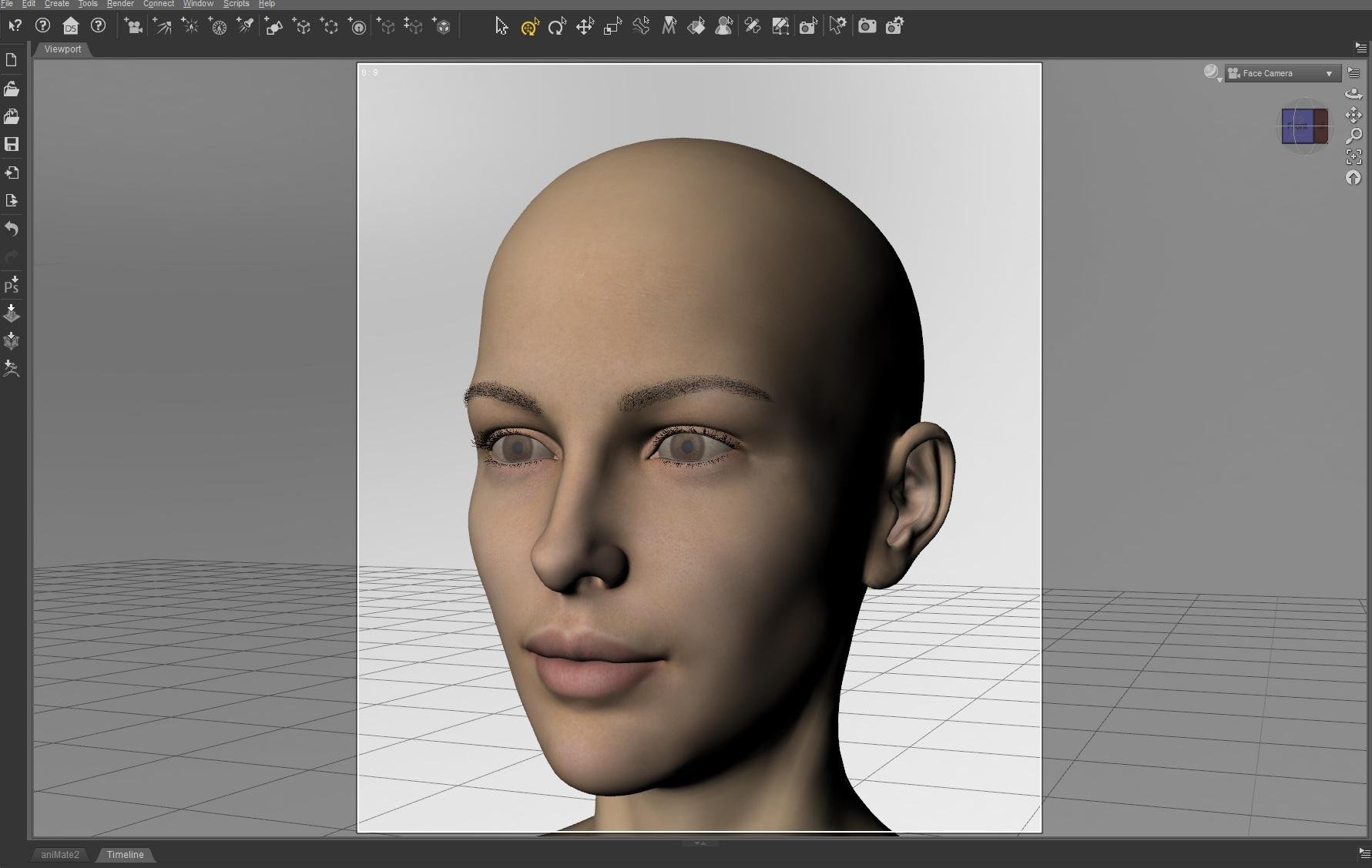Screen dimensions: 1372x868
Task: Select the Universal manipulator tool
Action: click(x=529, y=26)
